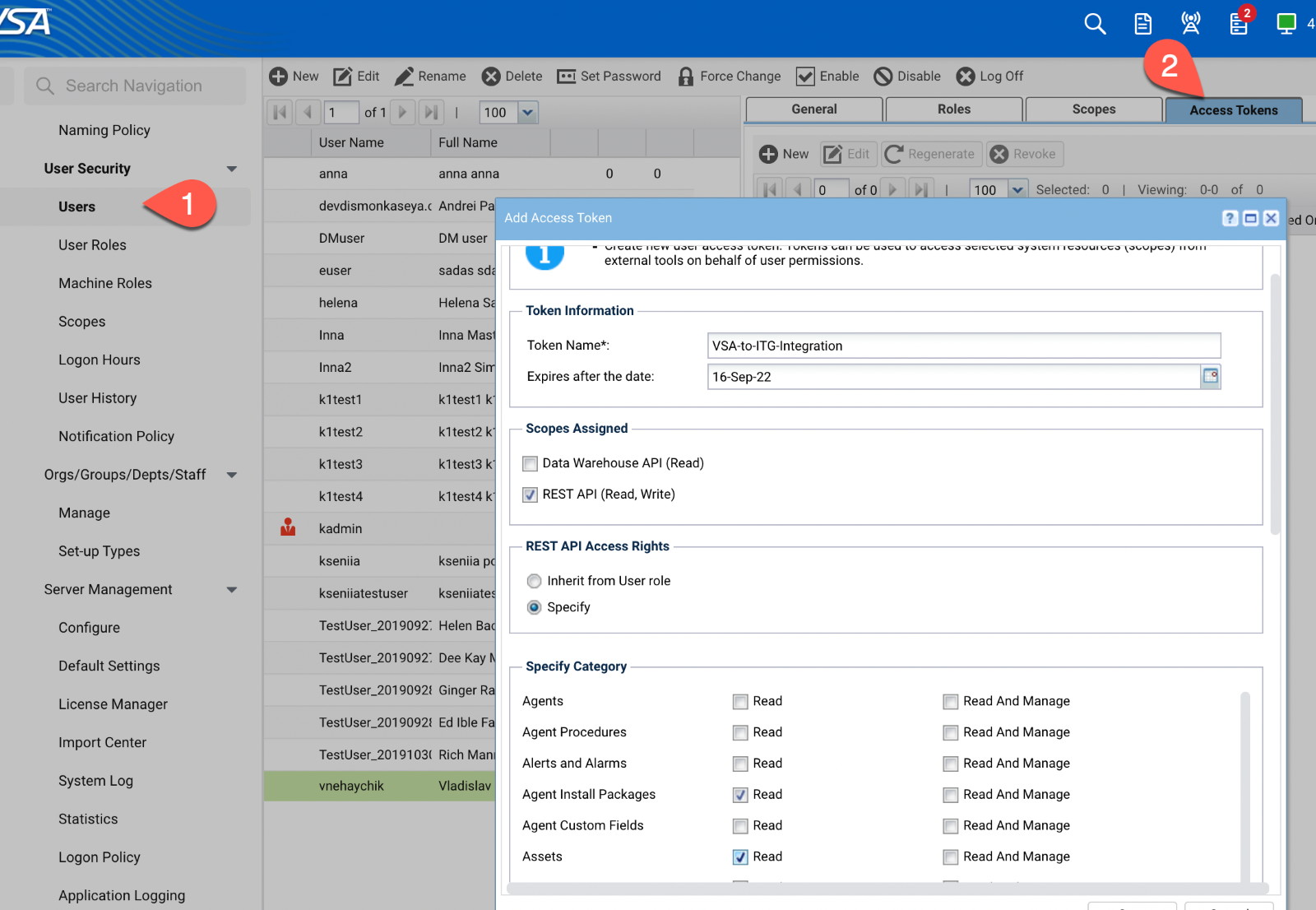Image resolution: width=1316 pixels, height=910 pixels.
Task: Click Log Off in the users toolbar
Action: pos(989,77)
